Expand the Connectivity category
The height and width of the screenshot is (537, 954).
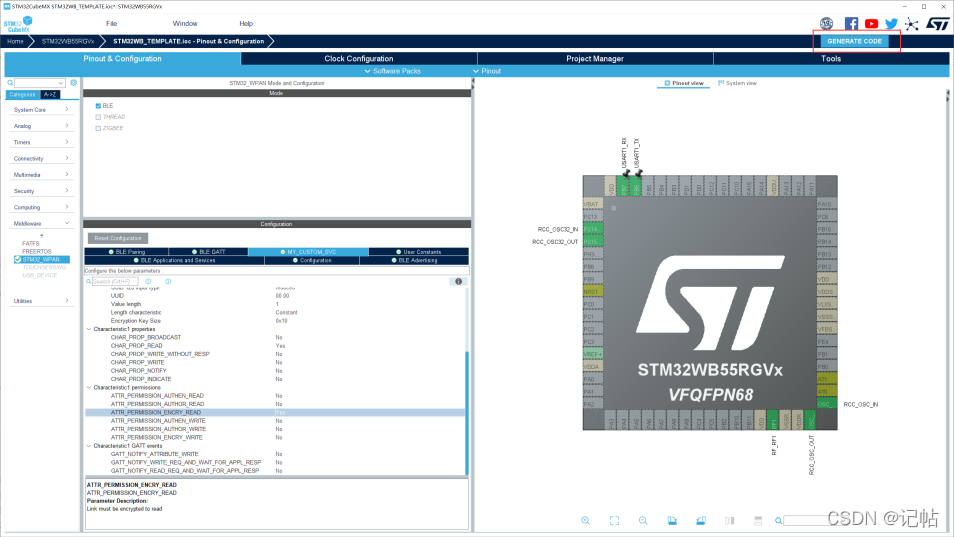pyautogui.click(x=40, y=158)
